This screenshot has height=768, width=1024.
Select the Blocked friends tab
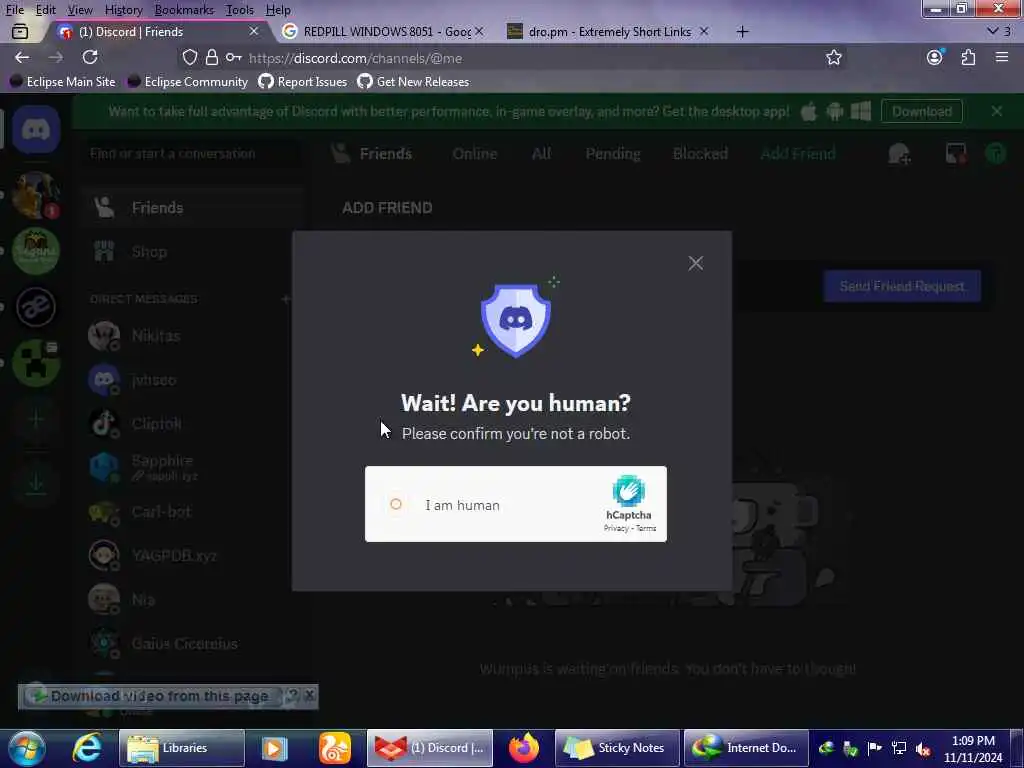pos(700,154)
